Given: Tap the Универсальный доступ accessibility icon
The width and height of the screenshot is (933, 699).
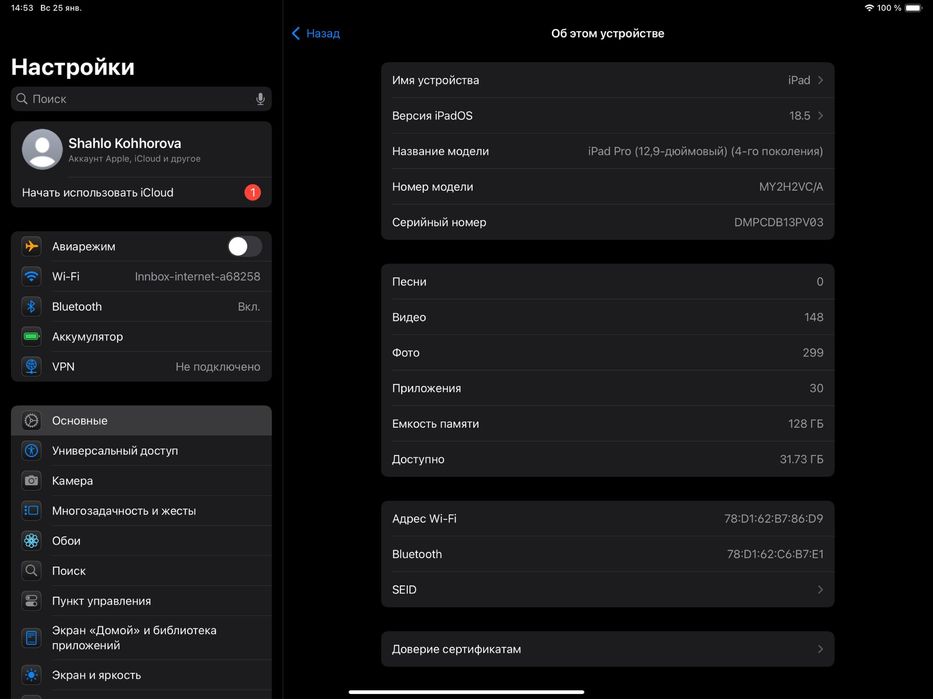Looking at the screenshot, I should [x=32, y=450].
